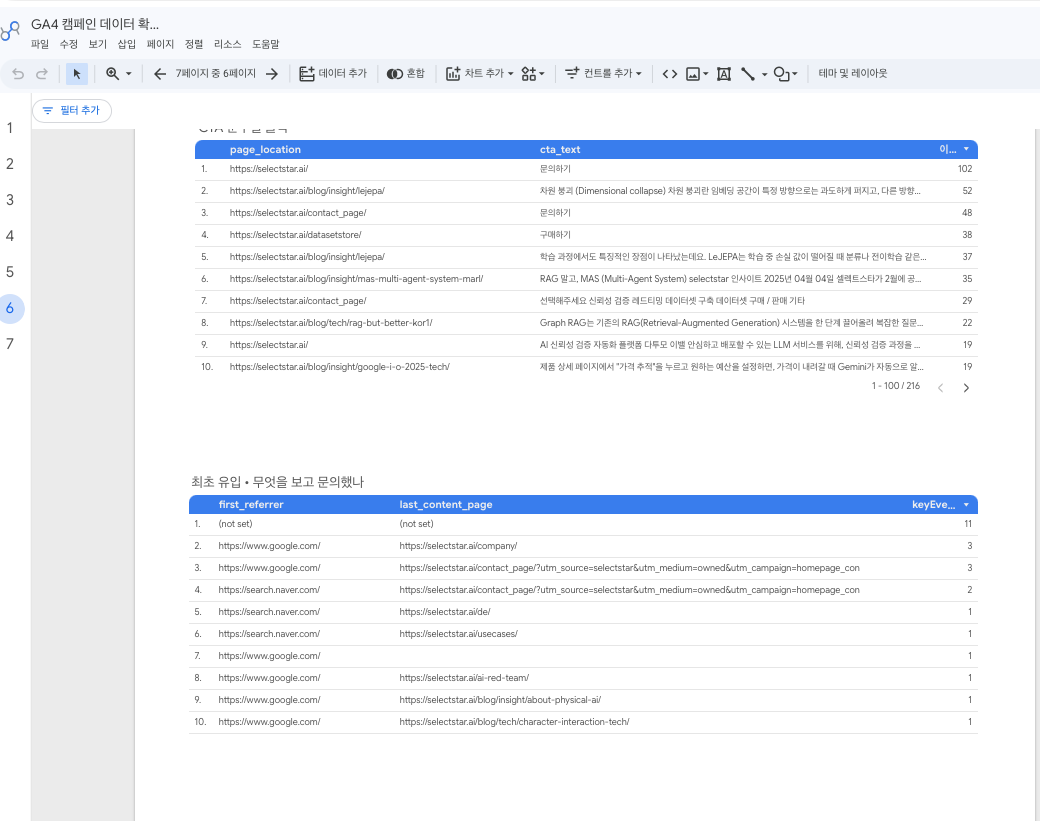Click the zoom magnifier icon
1040x821 pixels.
point(112,74)
